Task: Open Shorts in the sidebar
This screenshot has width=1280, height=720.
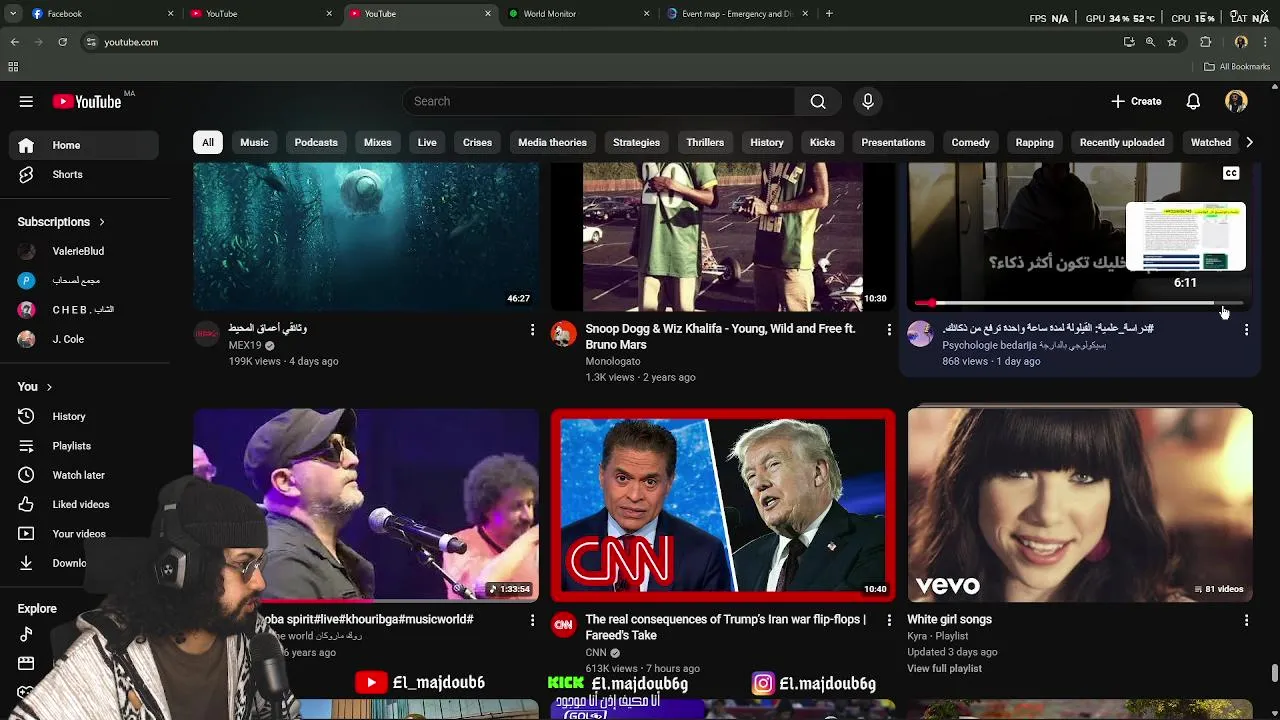Action: [x=84, y=174]
